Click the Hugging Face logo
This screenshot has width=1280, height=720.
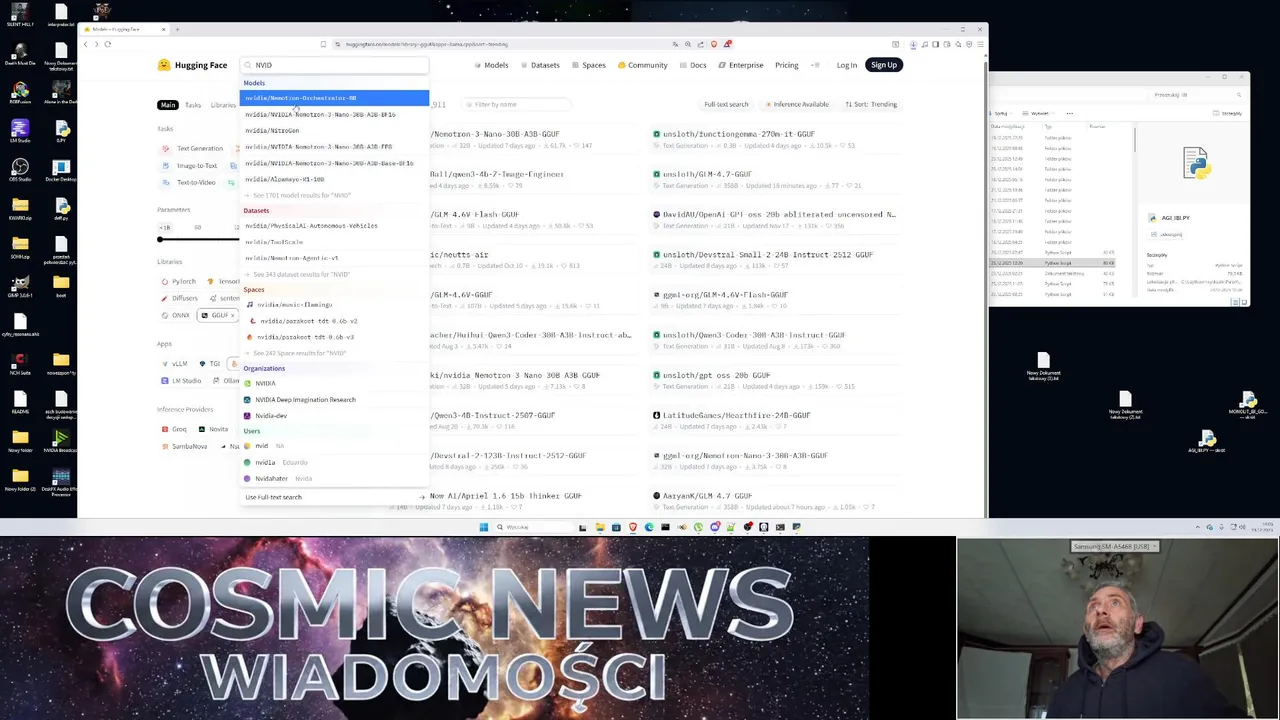coord(192,65)
